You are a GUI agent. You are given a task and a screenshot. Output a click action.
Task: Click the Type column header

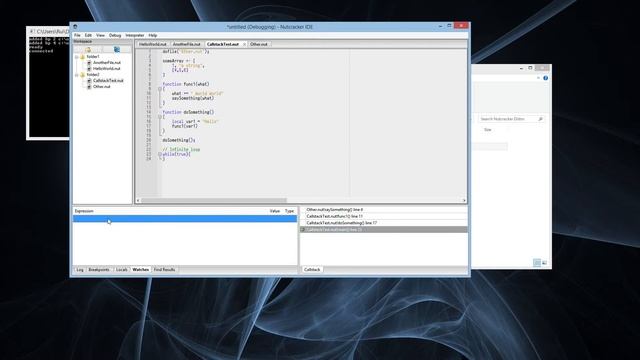pyautogui.click(x=289, y=211)
